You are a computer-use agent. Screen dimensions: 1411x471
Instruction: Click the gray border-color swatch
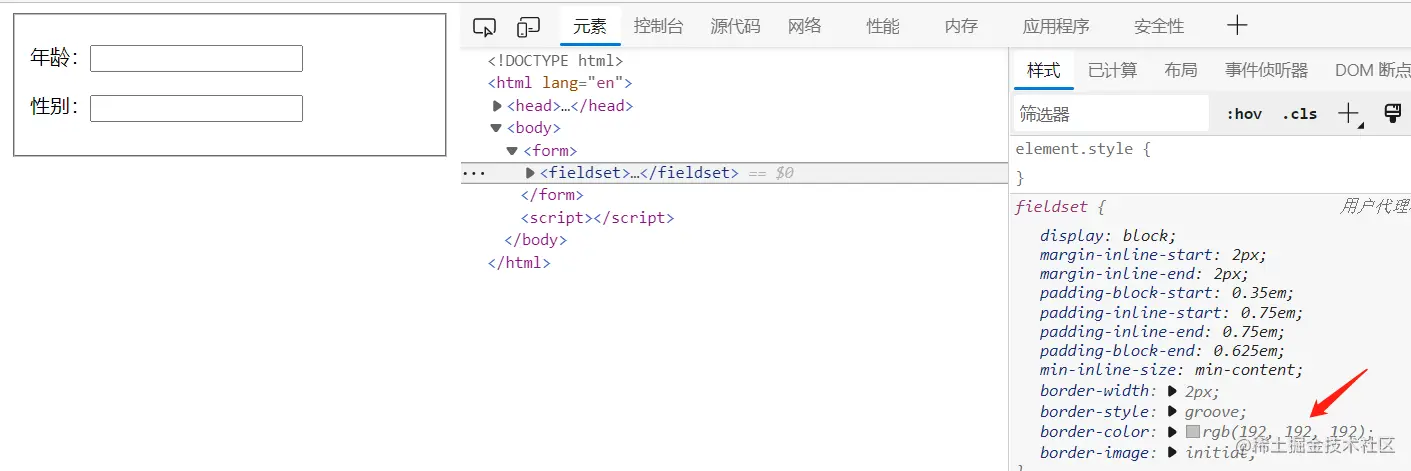pos(1193,432)
